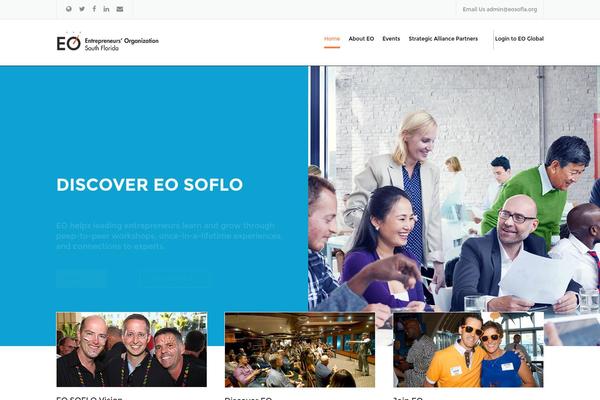The width and height of the screenshot is (600, 400).
Task: Open the three smiling men thumbnail
Action: point(132,349)
